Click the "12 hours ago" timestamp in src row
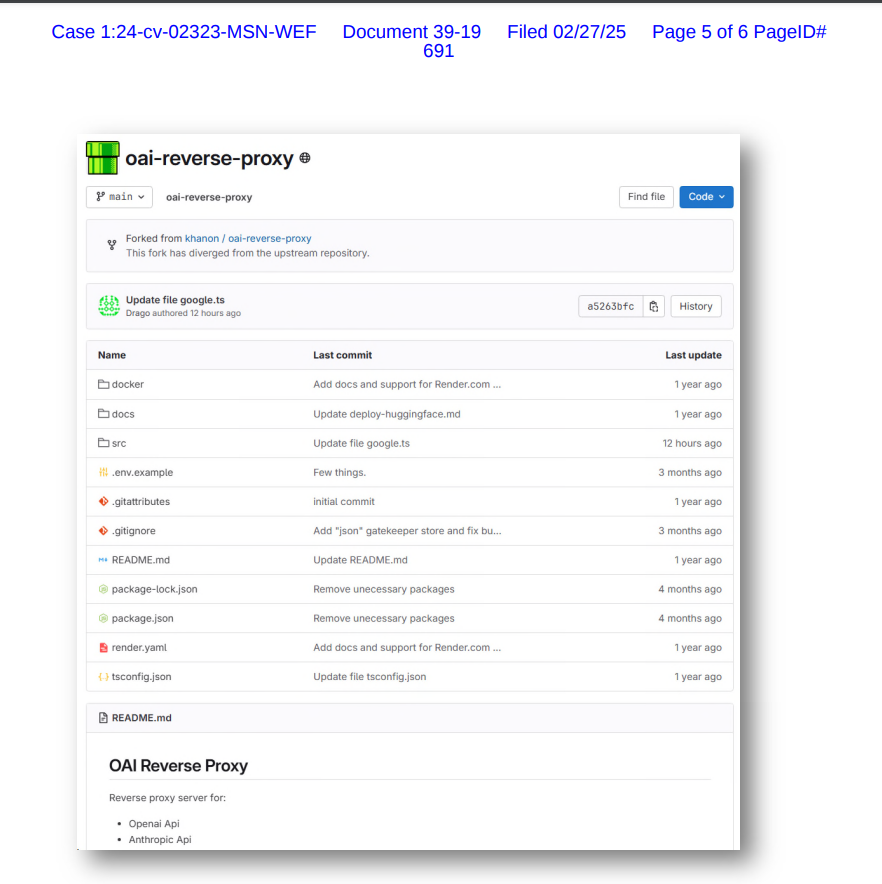Viewport: 882px width, 884px height. (x=692, y=443)
